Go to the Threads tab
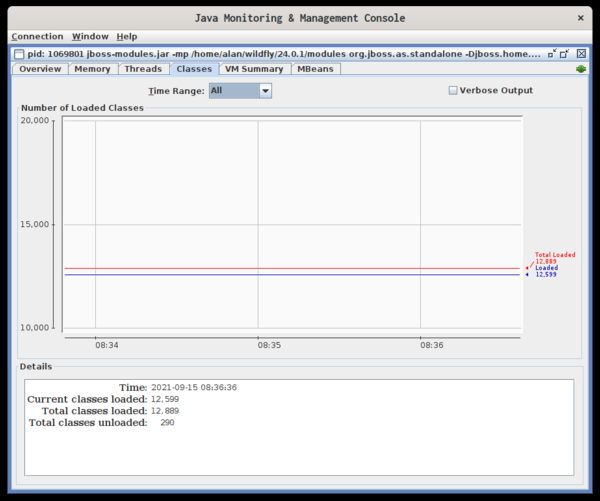Screen dimensions: 600x501 tap(143, 69)
